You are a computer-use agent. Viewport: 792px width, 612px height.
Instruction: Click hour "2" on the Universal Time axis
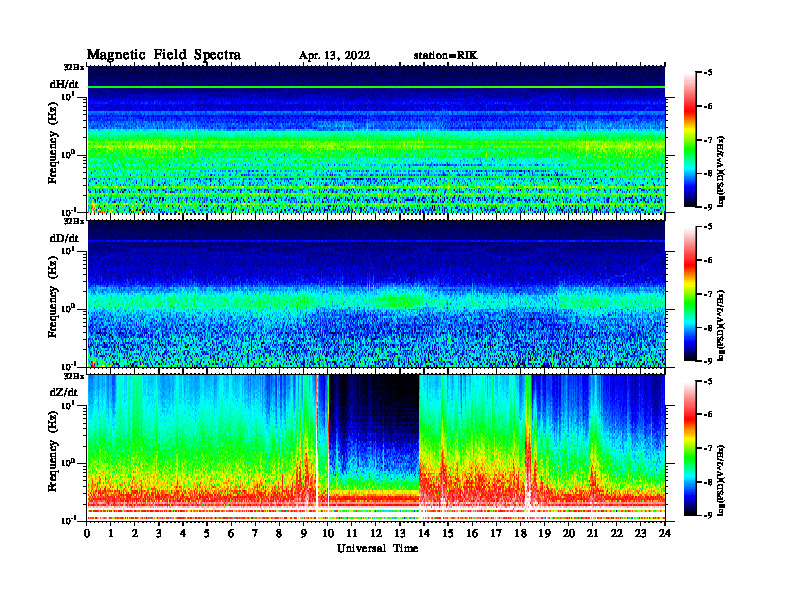pos(135,534)
